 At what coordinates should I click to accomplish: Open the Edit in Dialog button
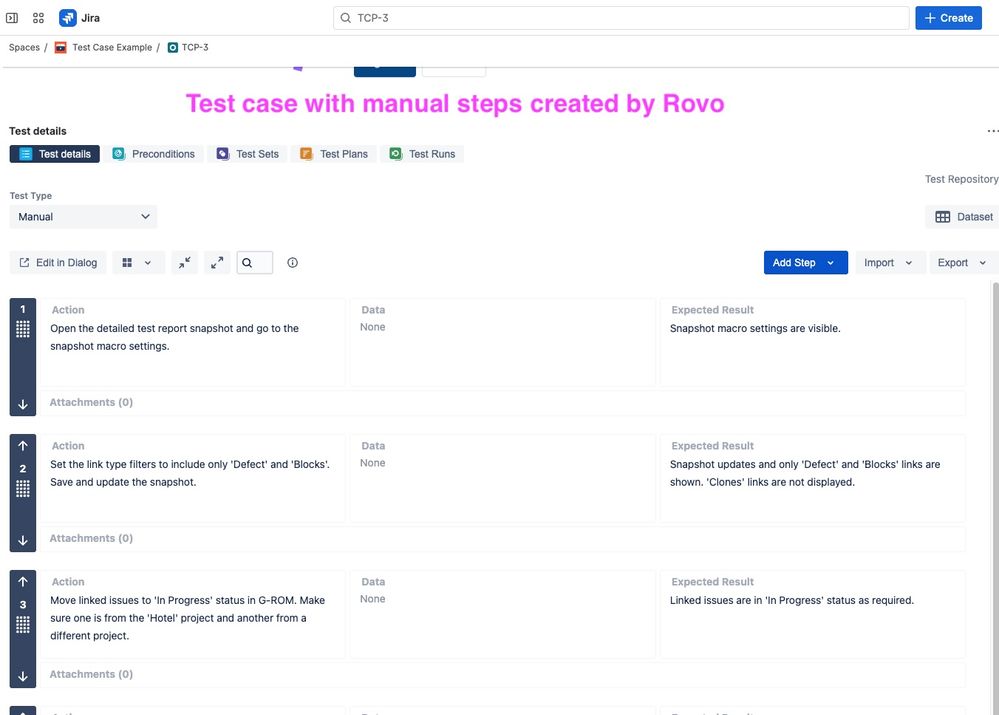(x=57, y=262)
